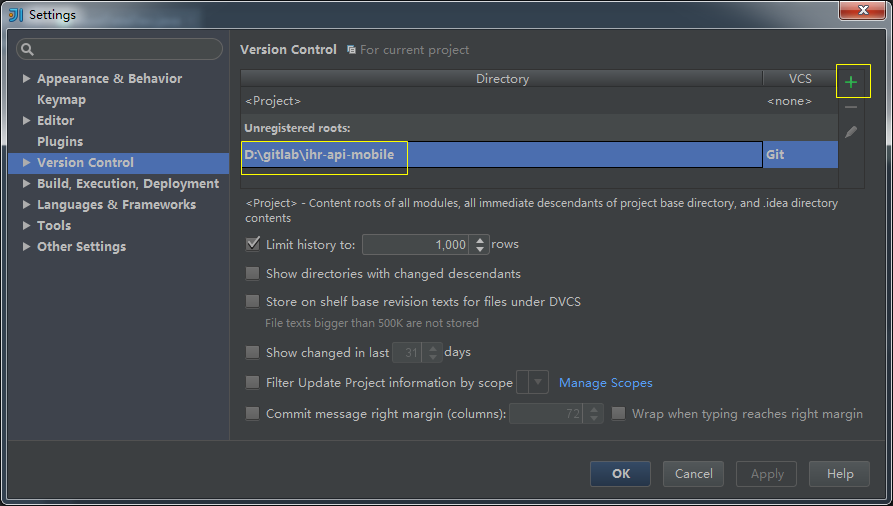Viewport: 893px width, 506px height.
Task: Click the VCS column header
Action: point(800,79)
